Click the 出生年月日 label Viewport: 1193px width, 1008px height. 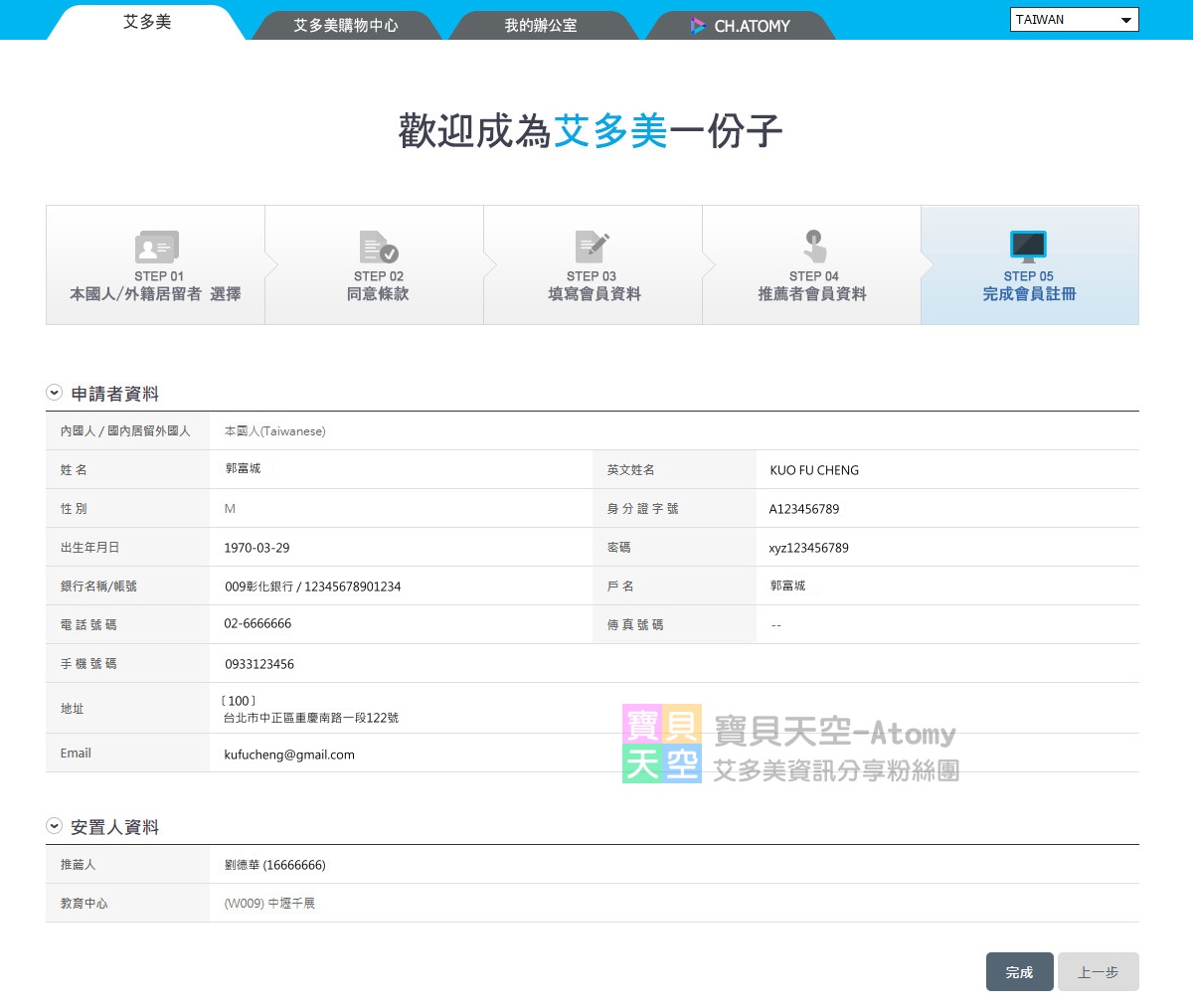pos(89,548)
